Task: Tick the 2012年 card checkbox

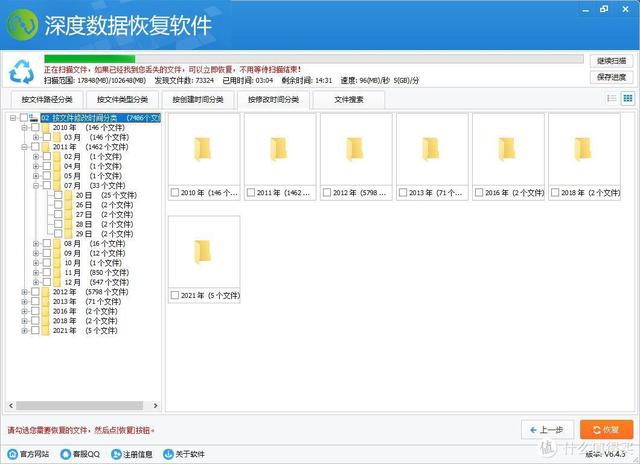Action: point(327,192)
